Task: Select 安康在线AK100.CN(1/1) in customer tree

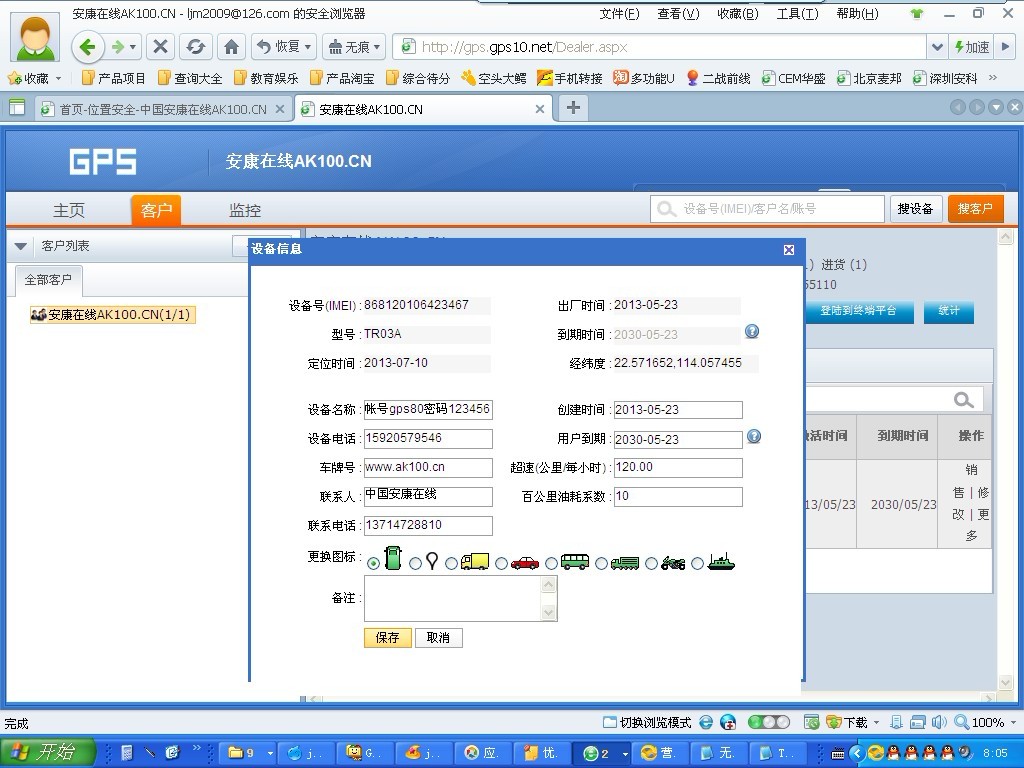Action: click(x=113, y=315)
